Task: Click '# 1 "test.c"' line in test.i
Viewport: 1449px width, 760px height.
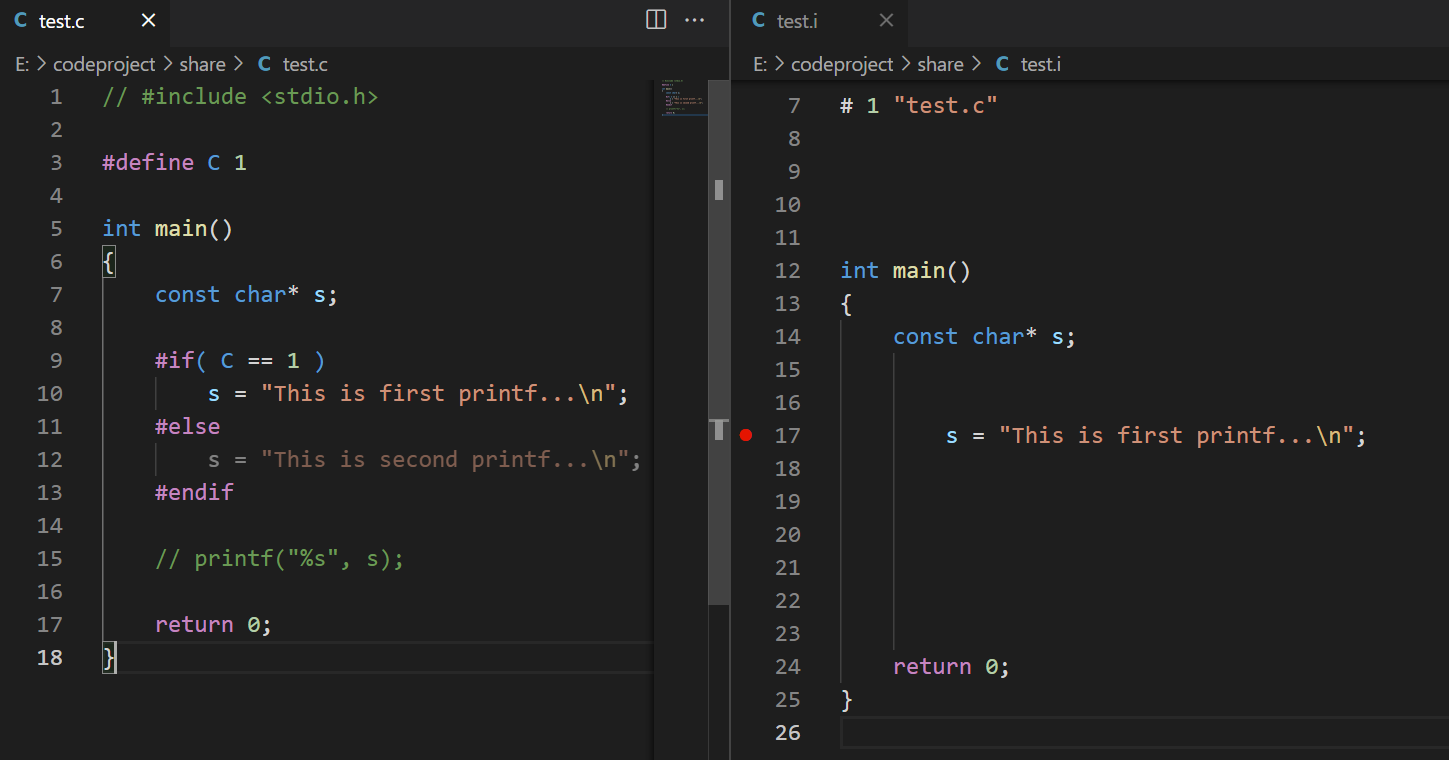Action: [x=919, y=105]
